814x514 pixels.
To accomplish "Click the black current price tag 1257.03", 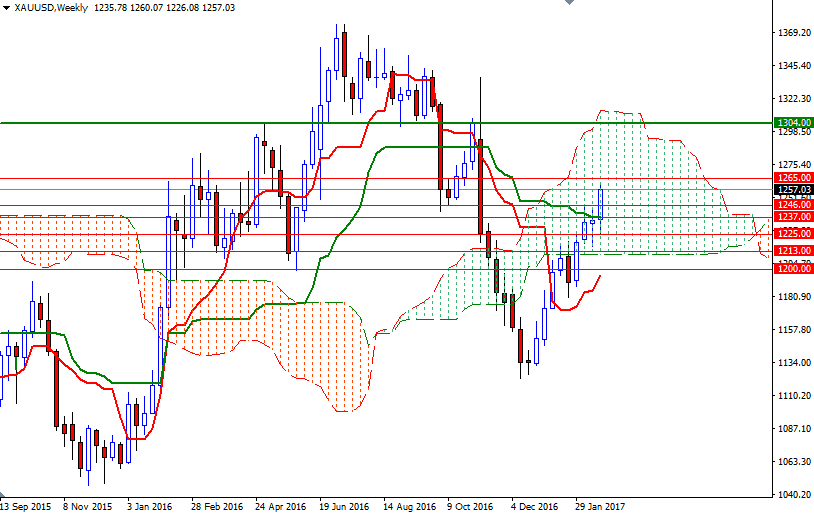I will [793, 189].
